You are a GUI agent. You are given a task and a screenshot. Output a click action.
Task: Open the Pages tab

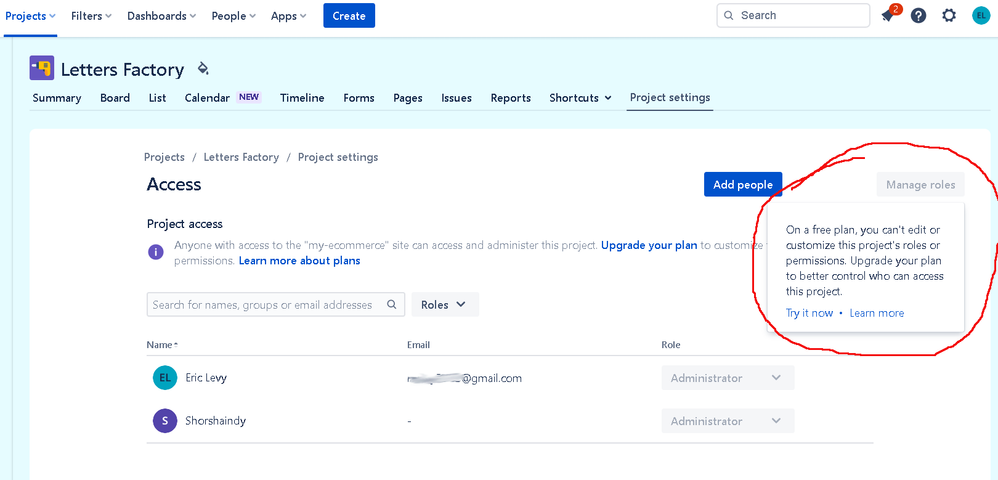click(x=408, y=98)
